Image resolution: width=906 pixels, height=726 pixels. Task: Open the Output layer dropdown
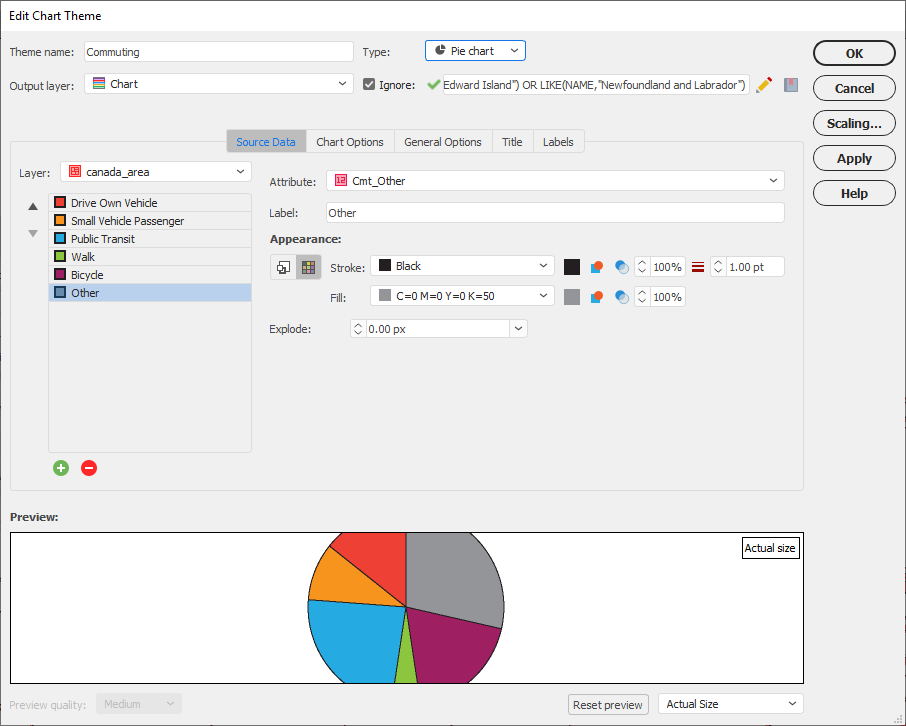coord(218,83)
